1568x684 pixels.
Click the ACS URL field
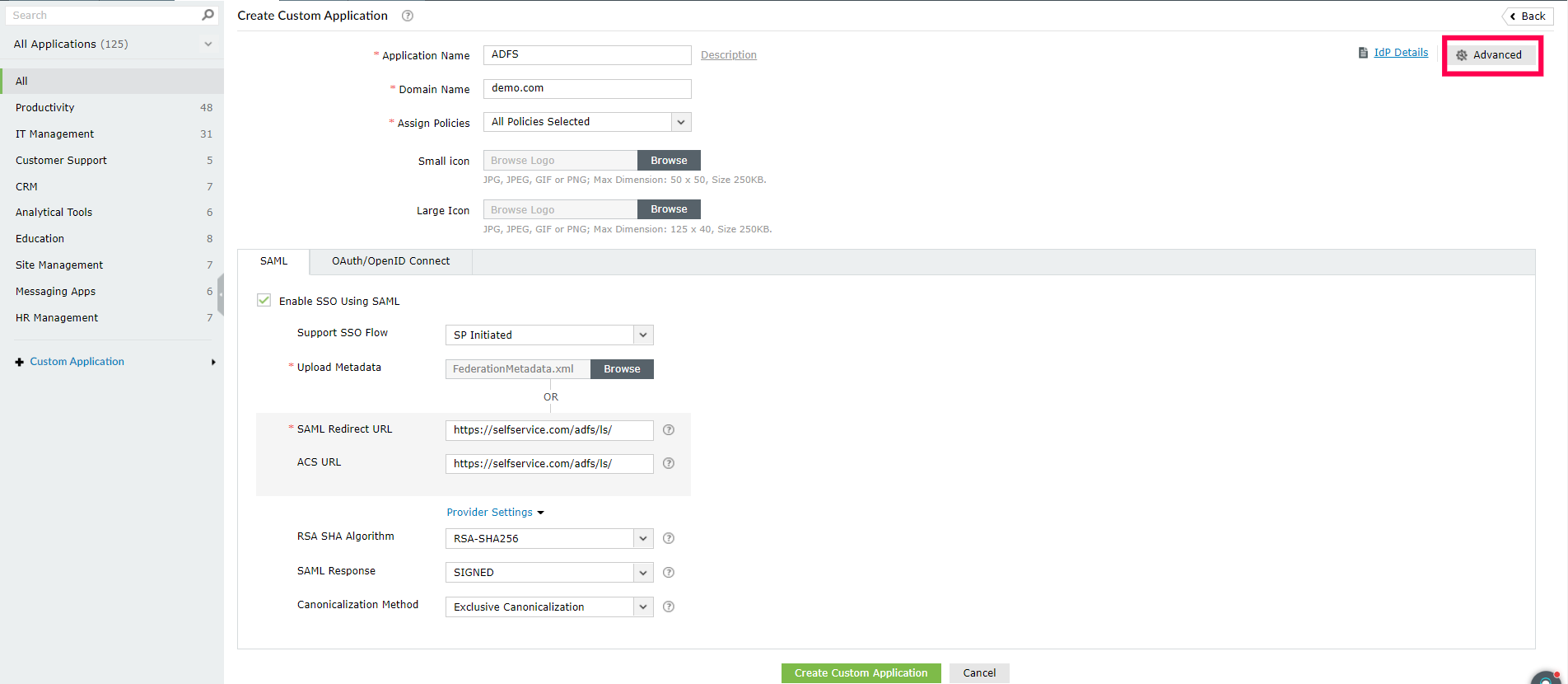[549, 463]
